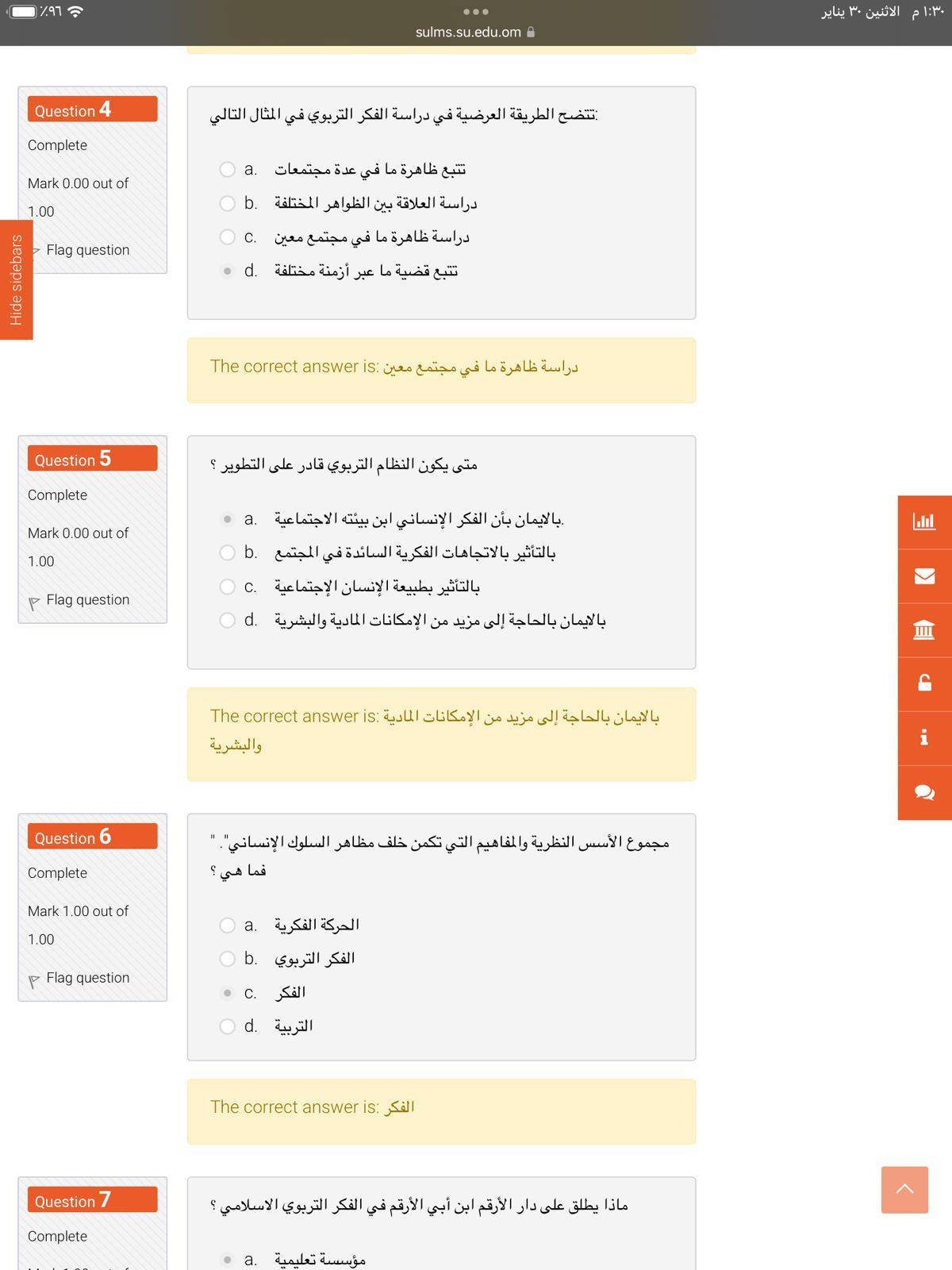Select option b radio button in Question 5
The width and height of the screenshot is (952, 1270).
click(228, 552)
